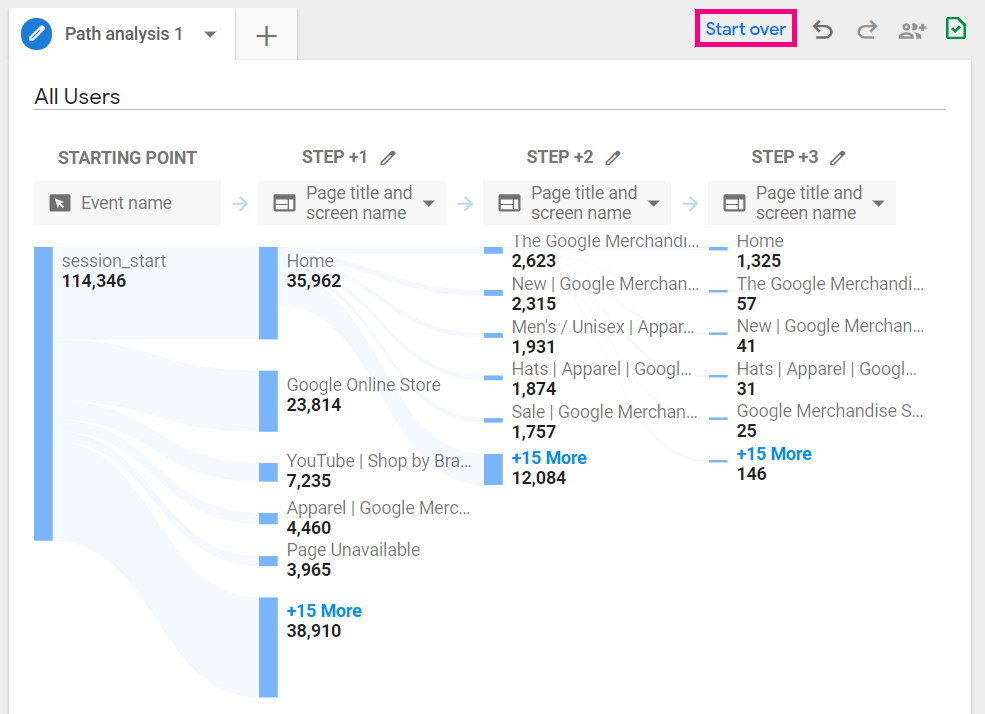Select the Google Online Store node
This screenshot has width=985, height=714.
coord(364,384)
